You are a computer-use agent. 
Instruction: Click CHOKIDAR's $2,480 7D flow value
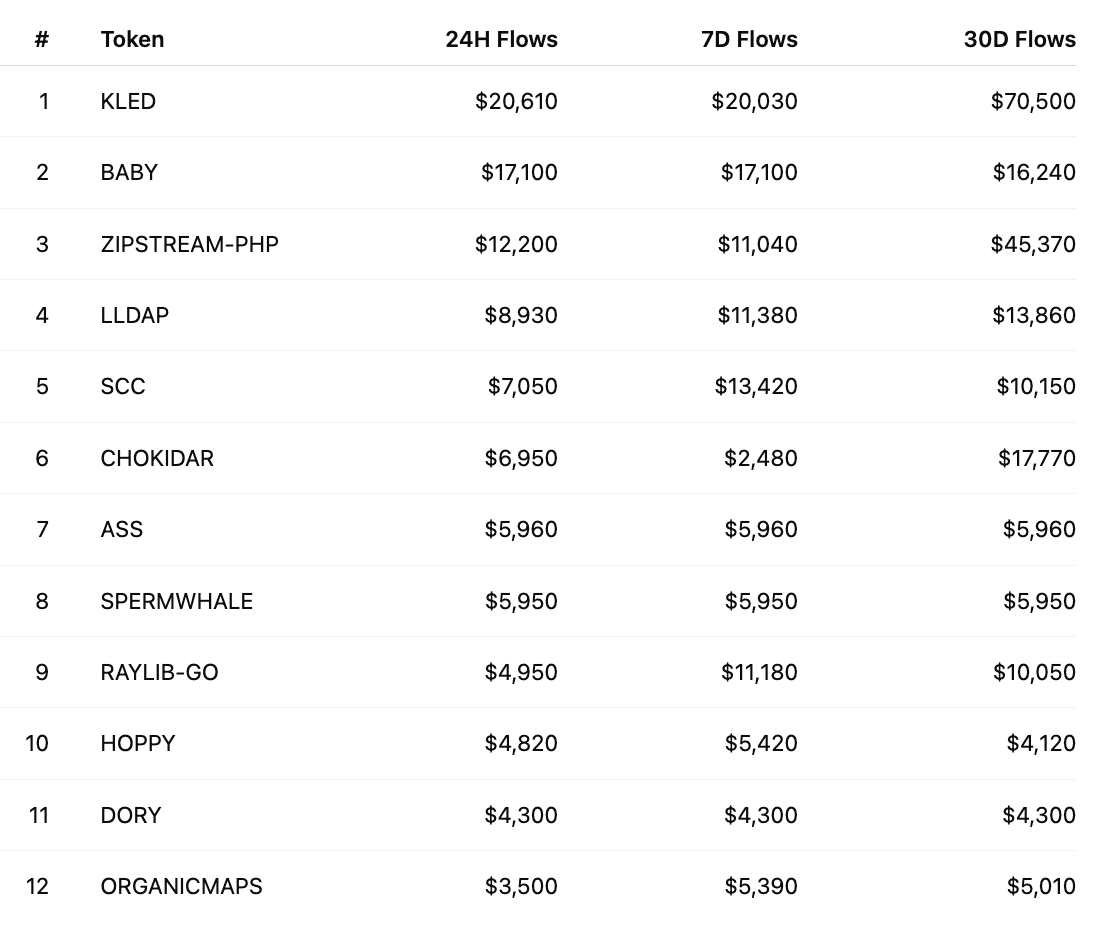point(761,458)
